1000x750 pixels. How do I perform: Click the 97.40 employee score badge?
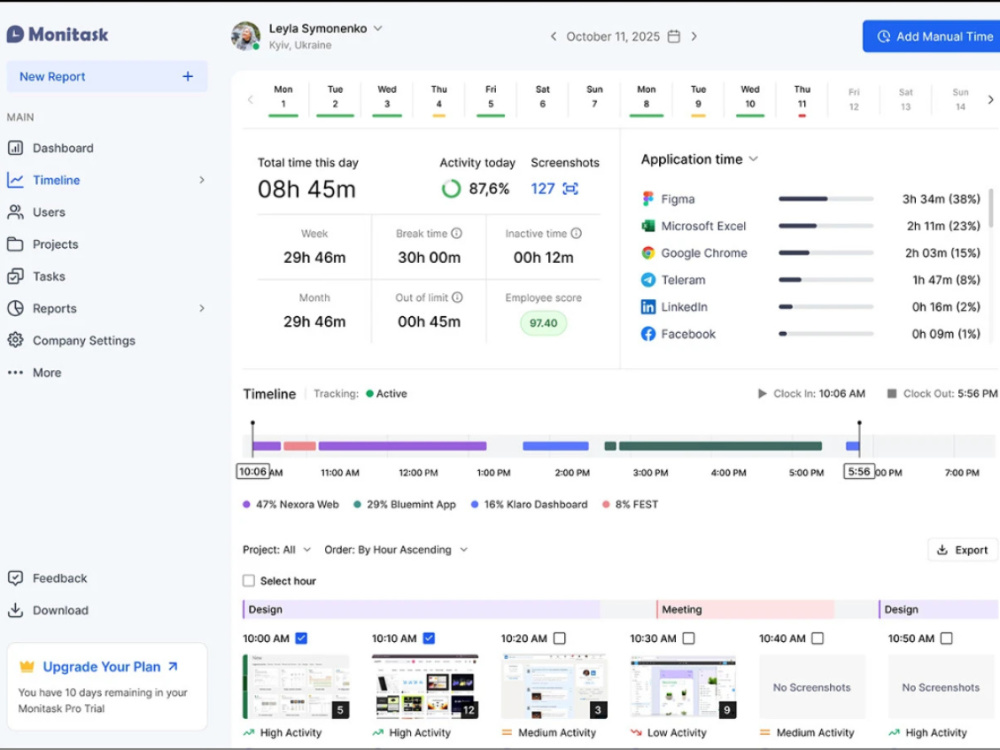[543, 323]
